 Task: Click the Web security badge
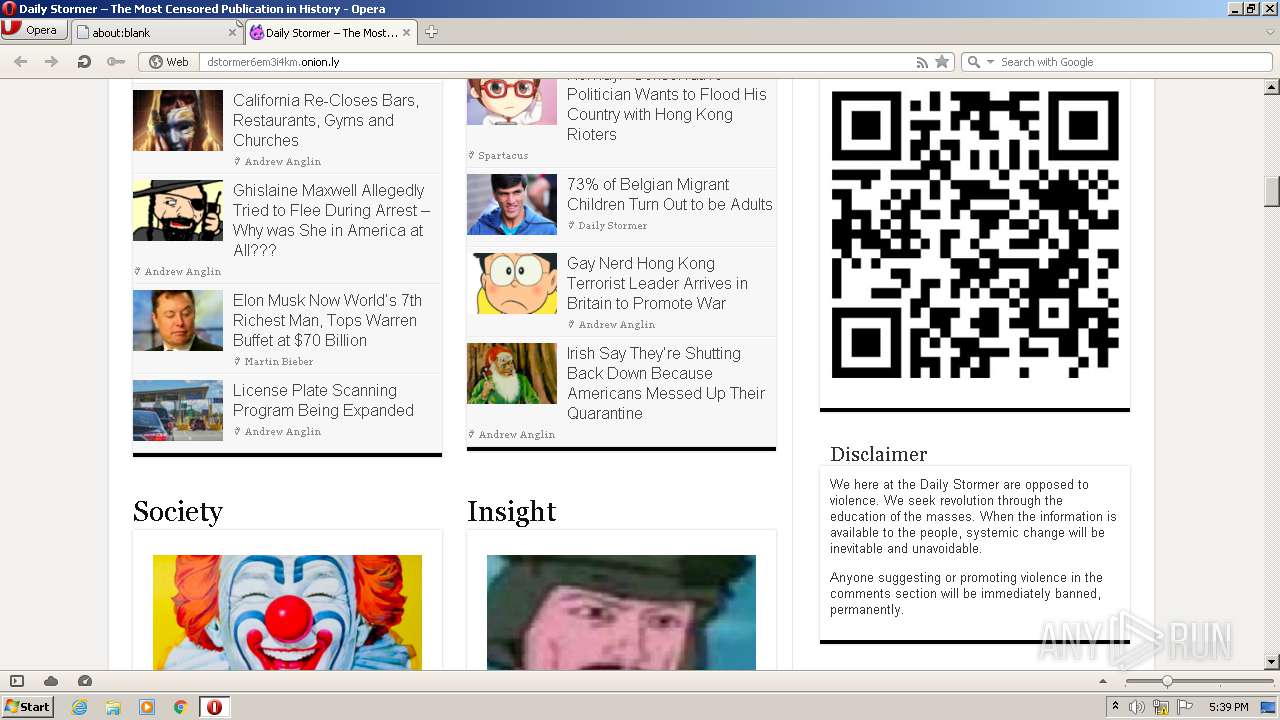(x=169, y=62)
